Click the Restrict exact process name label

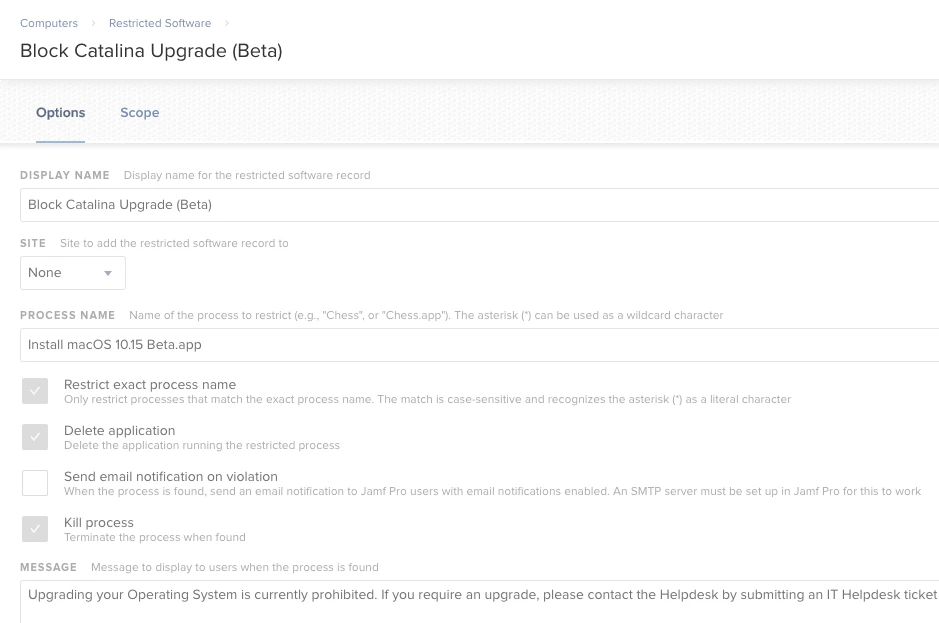150,385
